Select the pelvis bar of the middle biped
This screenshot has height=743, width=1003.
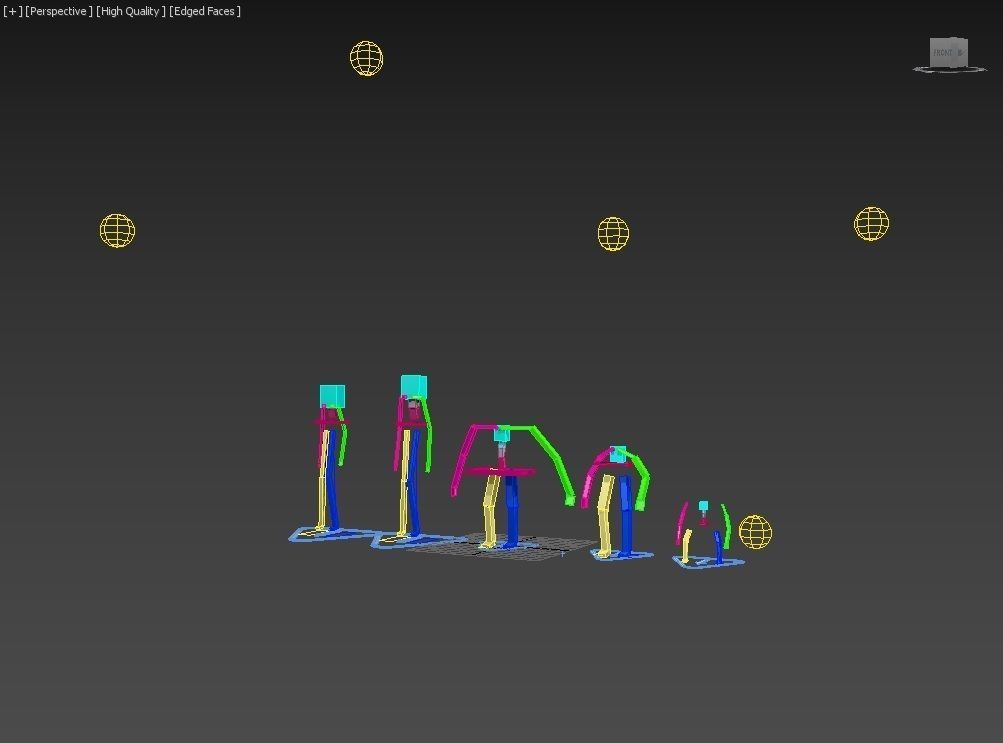(499, 472)
